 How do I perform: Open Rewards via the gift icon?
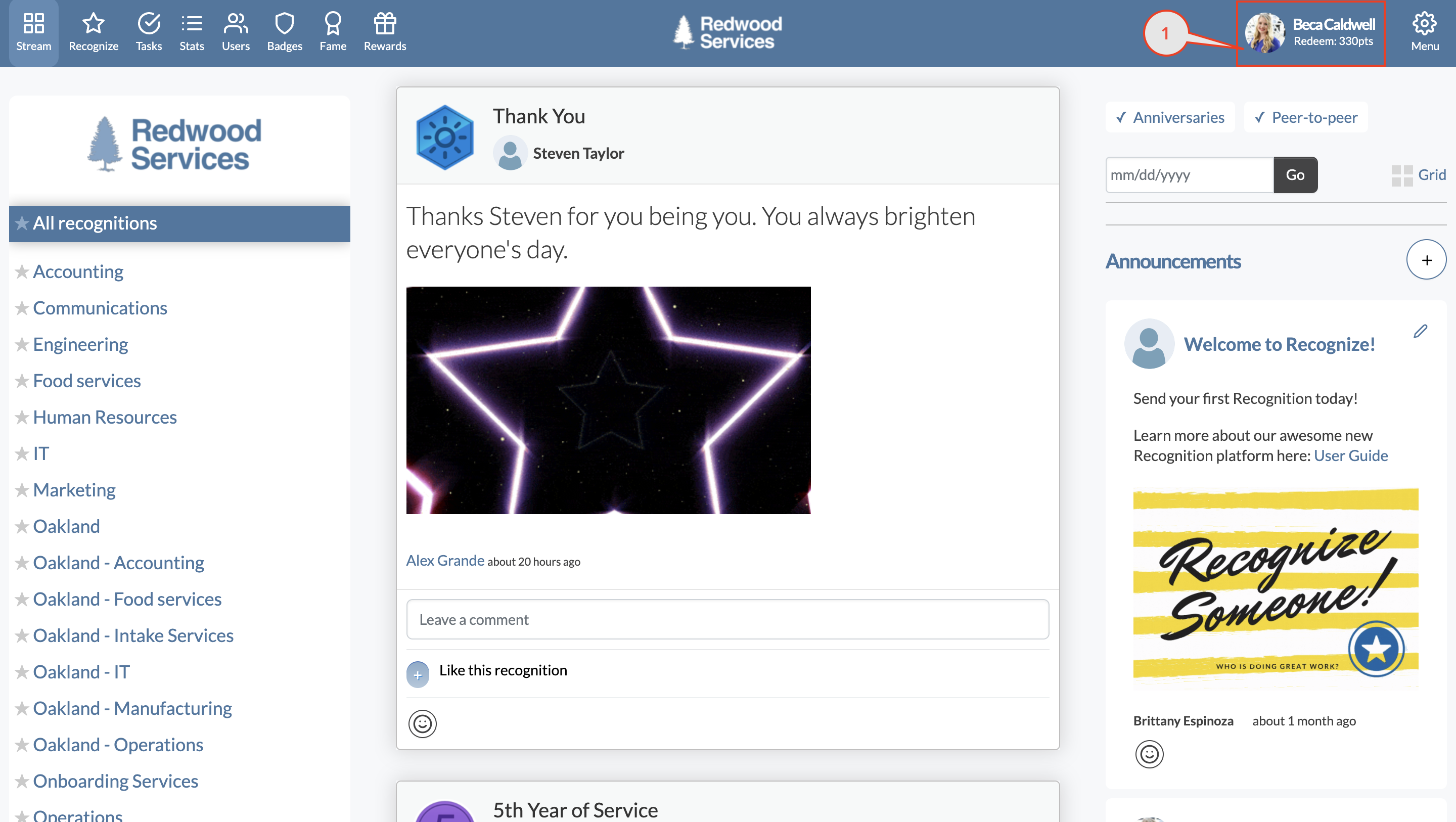[x=384, y=31]
